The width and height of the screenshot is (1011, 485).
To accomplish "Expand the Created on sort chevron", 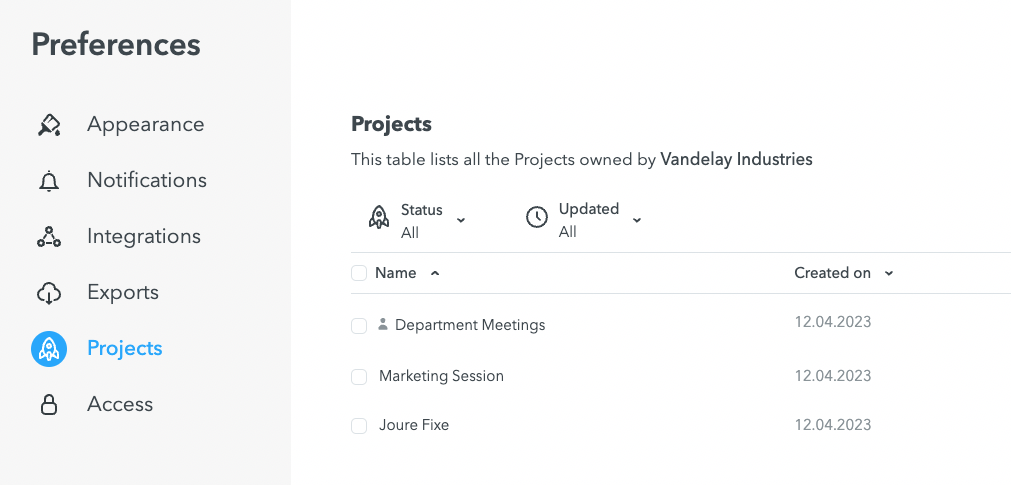I will click(889, 273).
